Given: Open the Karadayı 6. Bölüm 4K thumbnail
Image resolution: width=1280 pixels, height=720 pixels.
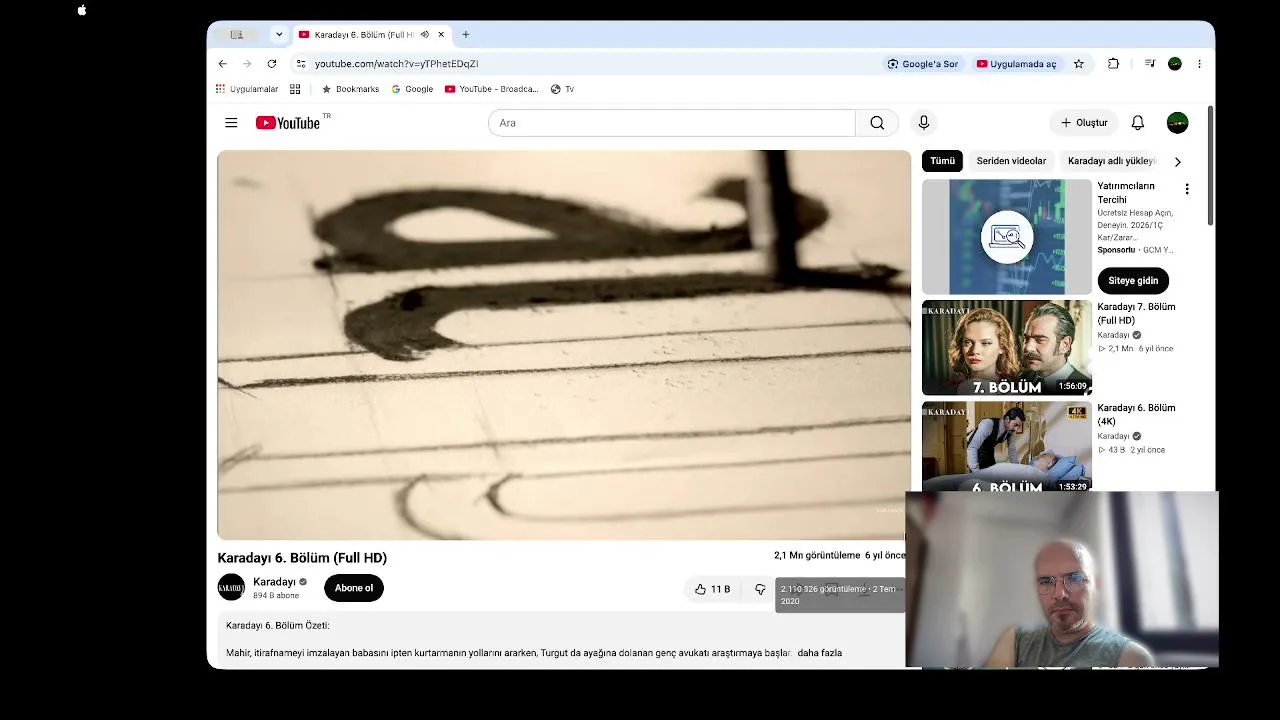Looking at the screenshot, I should click(x=1007, y=447).
